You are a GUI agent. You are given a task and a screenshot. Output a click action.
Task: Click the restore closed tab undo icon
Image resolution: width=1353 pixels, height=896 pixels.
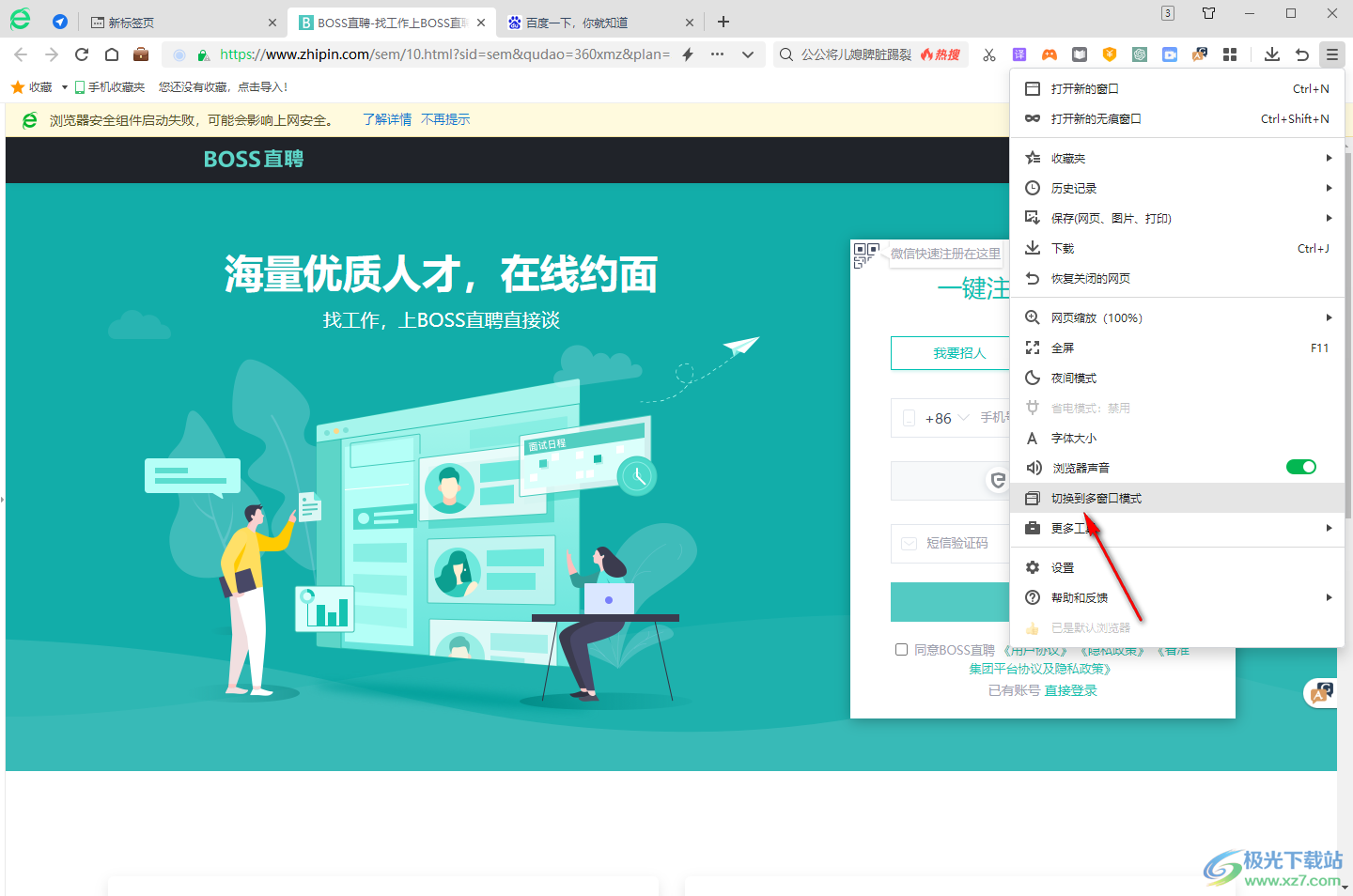[x=1302, y=54]
